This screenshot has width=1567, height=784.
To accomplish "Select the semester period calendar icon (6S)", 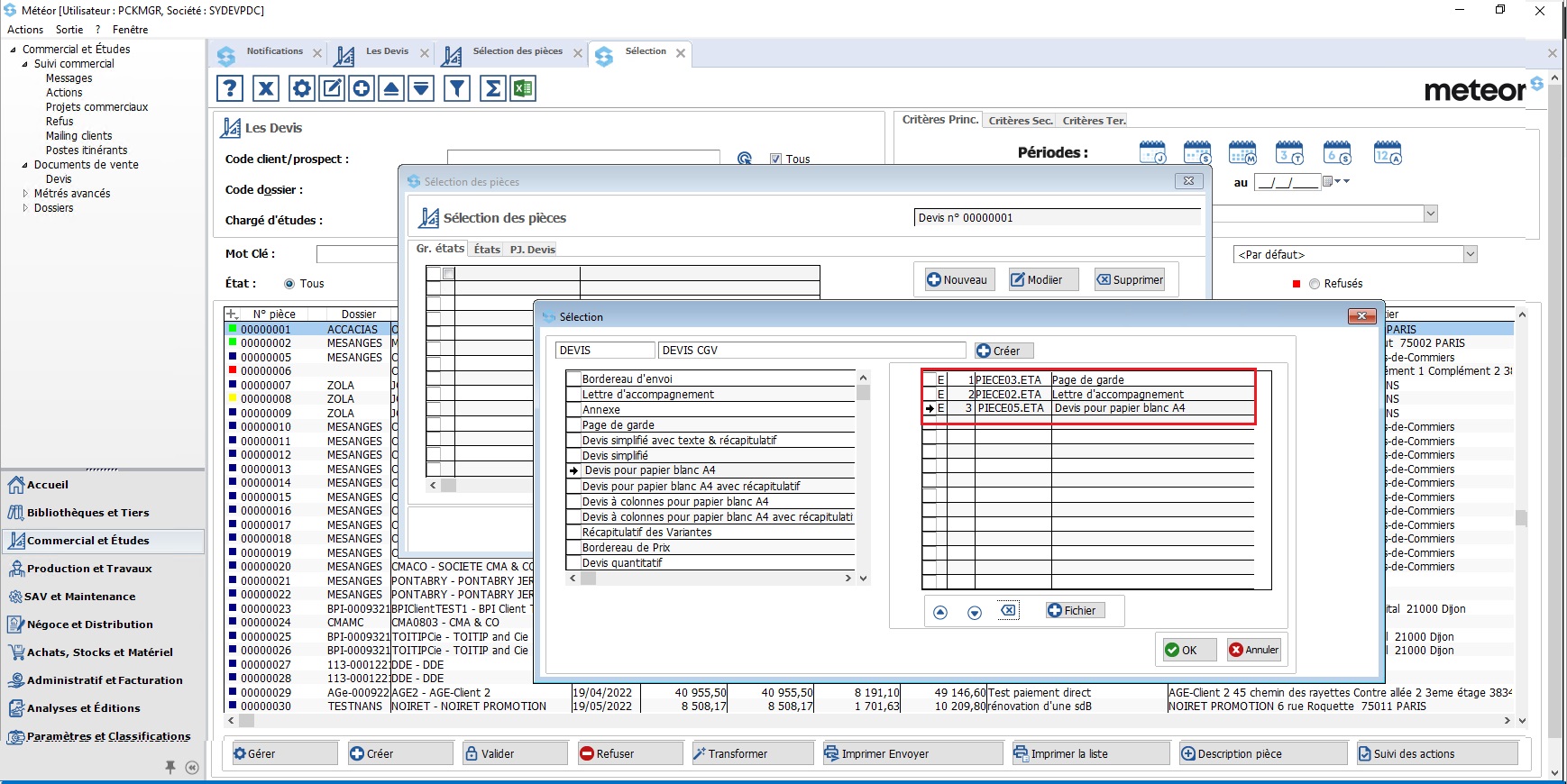I will tap(1337, 152).
